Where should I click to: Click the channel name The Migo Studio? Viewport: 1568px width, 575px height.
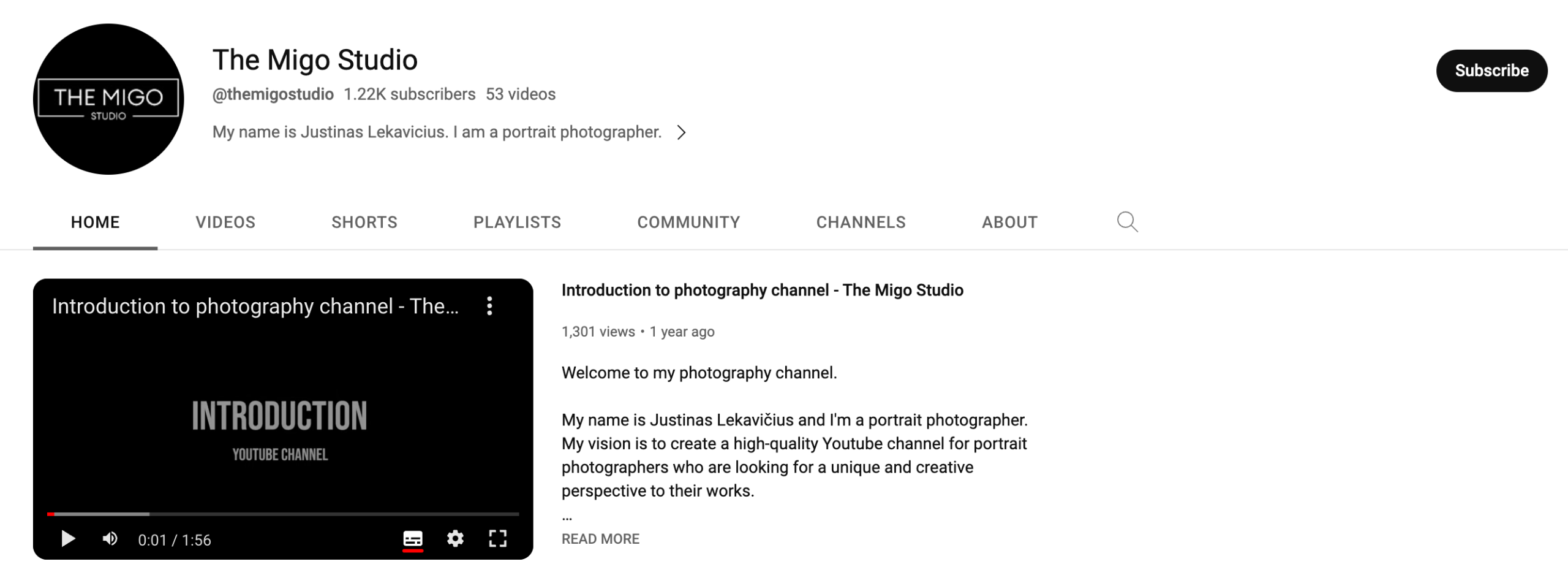coord(315,60)
